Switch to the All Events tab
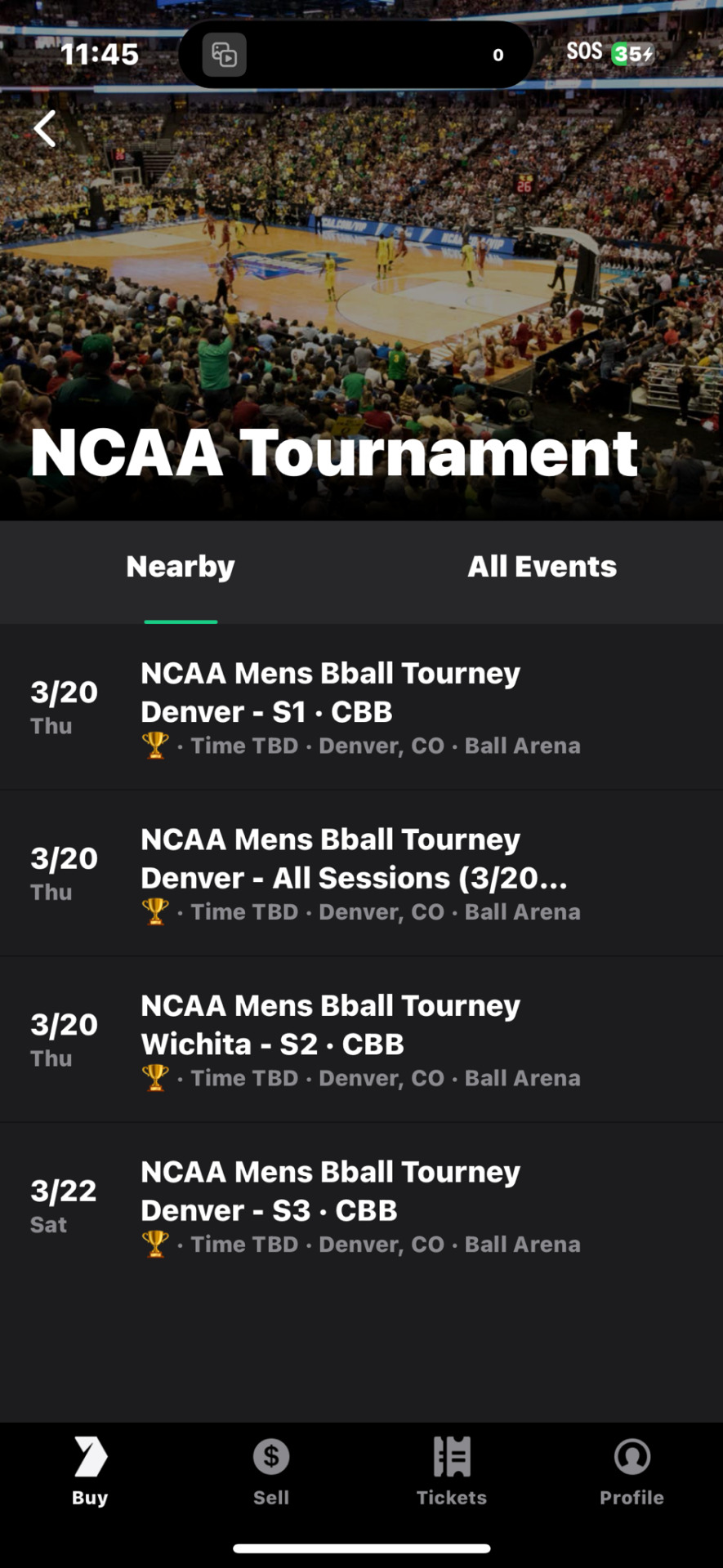The image size is (723, 1568). pos(542,567)
